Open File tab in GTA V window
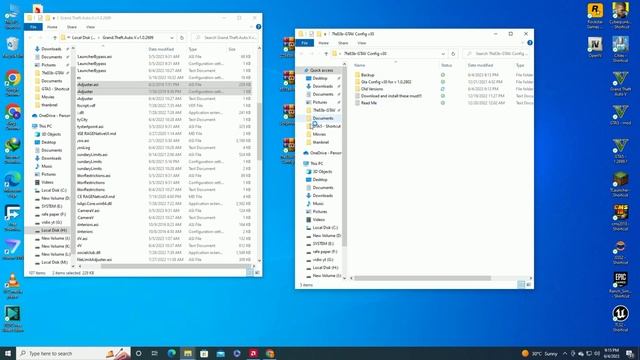Image resolution: width=640 pixels, height=360 pixels. click(x=33, y=27)
